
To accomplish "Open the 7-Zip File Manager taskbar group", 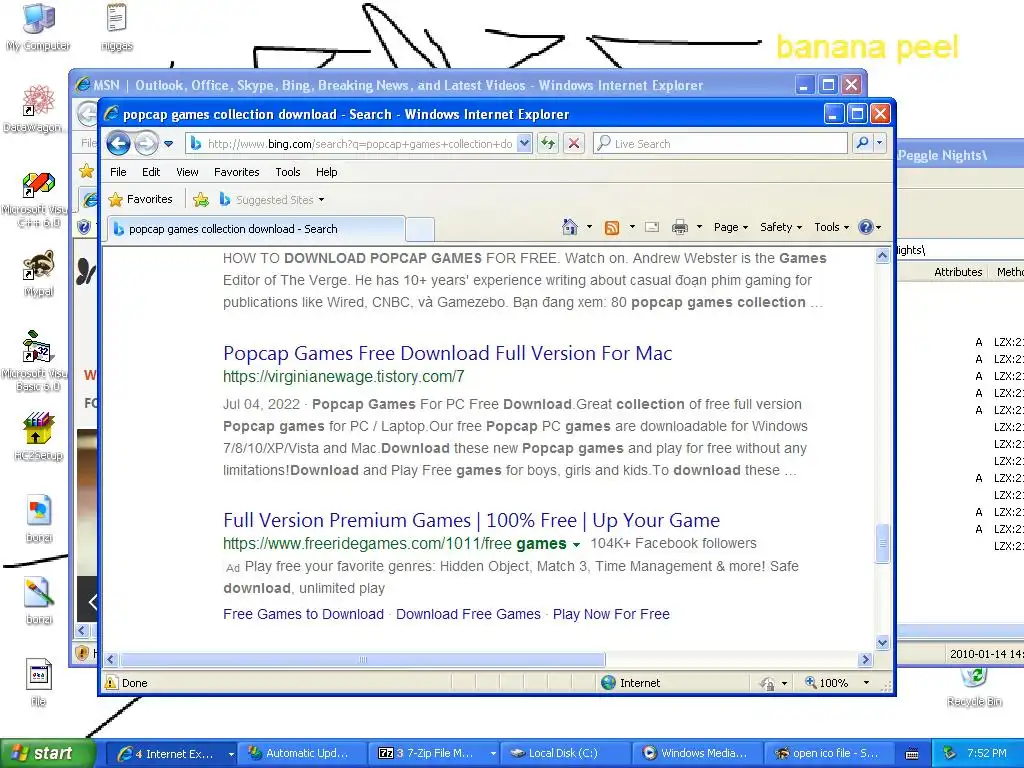I will coord(435,753).
